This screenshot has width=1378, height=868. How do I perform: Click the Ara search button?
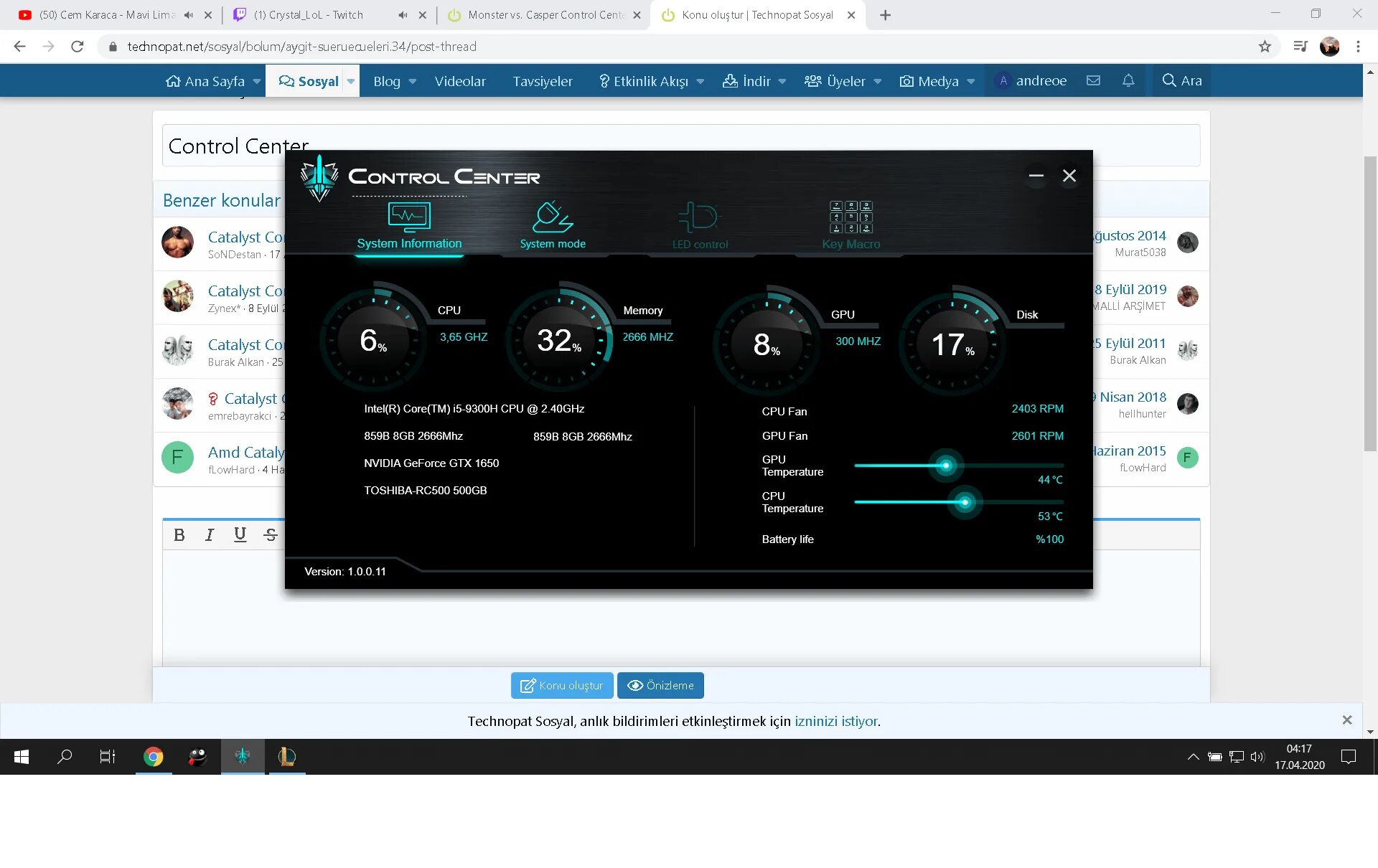pos(1182,81)
